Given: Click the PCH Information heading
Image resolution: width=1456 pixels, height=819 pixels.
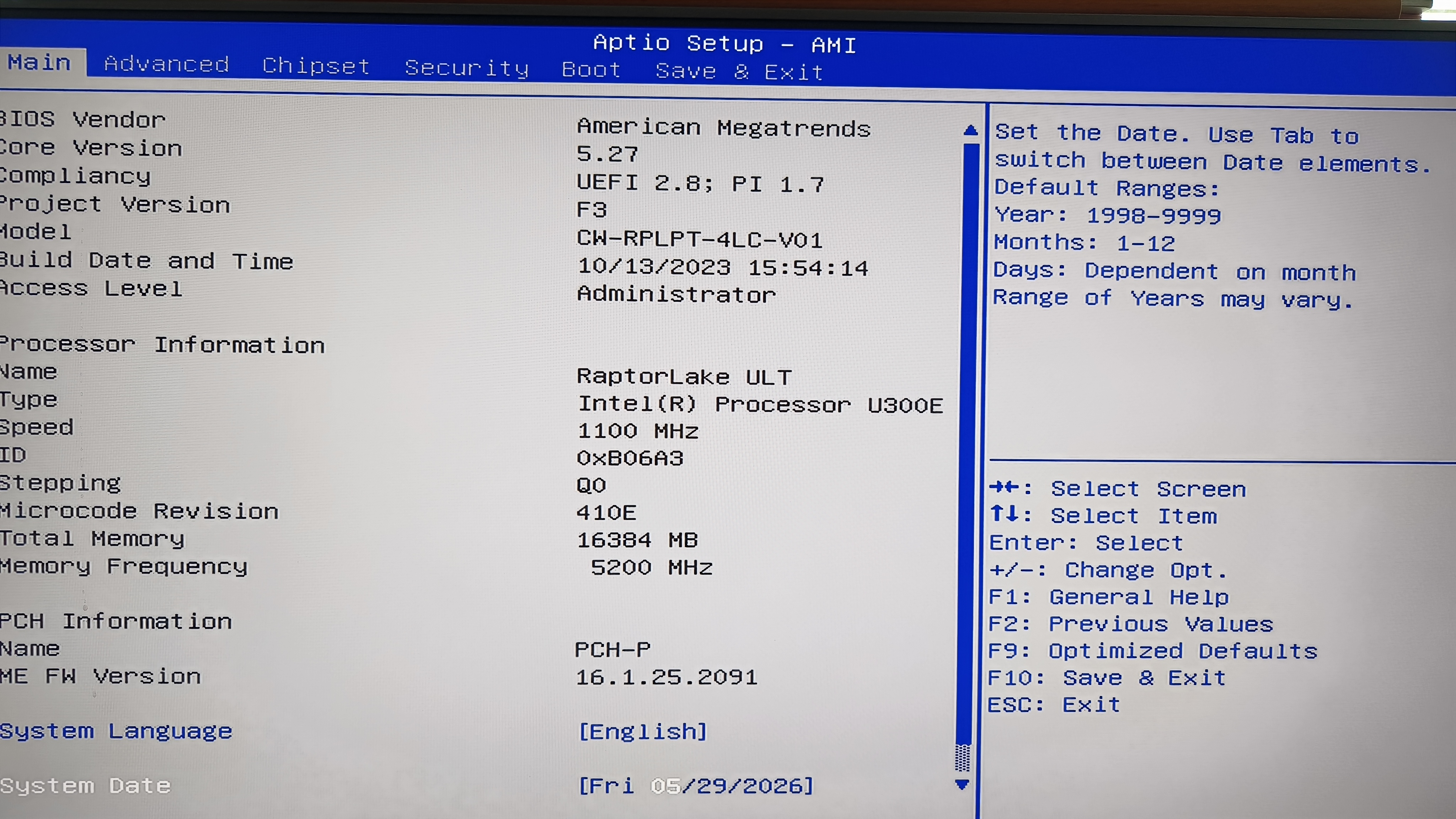Looking at the screenshot, I should pos(116,622).
